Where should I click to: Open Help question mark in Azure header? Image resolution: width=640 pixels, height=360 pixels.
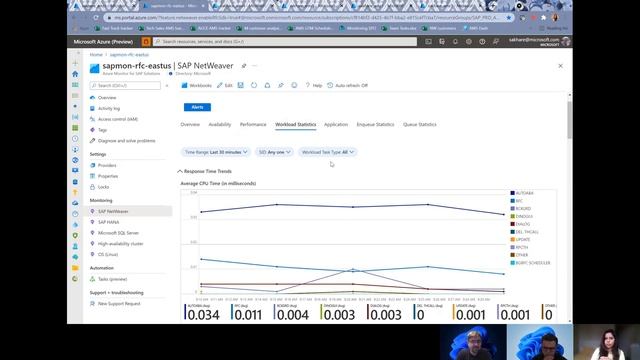coord(482,42)
